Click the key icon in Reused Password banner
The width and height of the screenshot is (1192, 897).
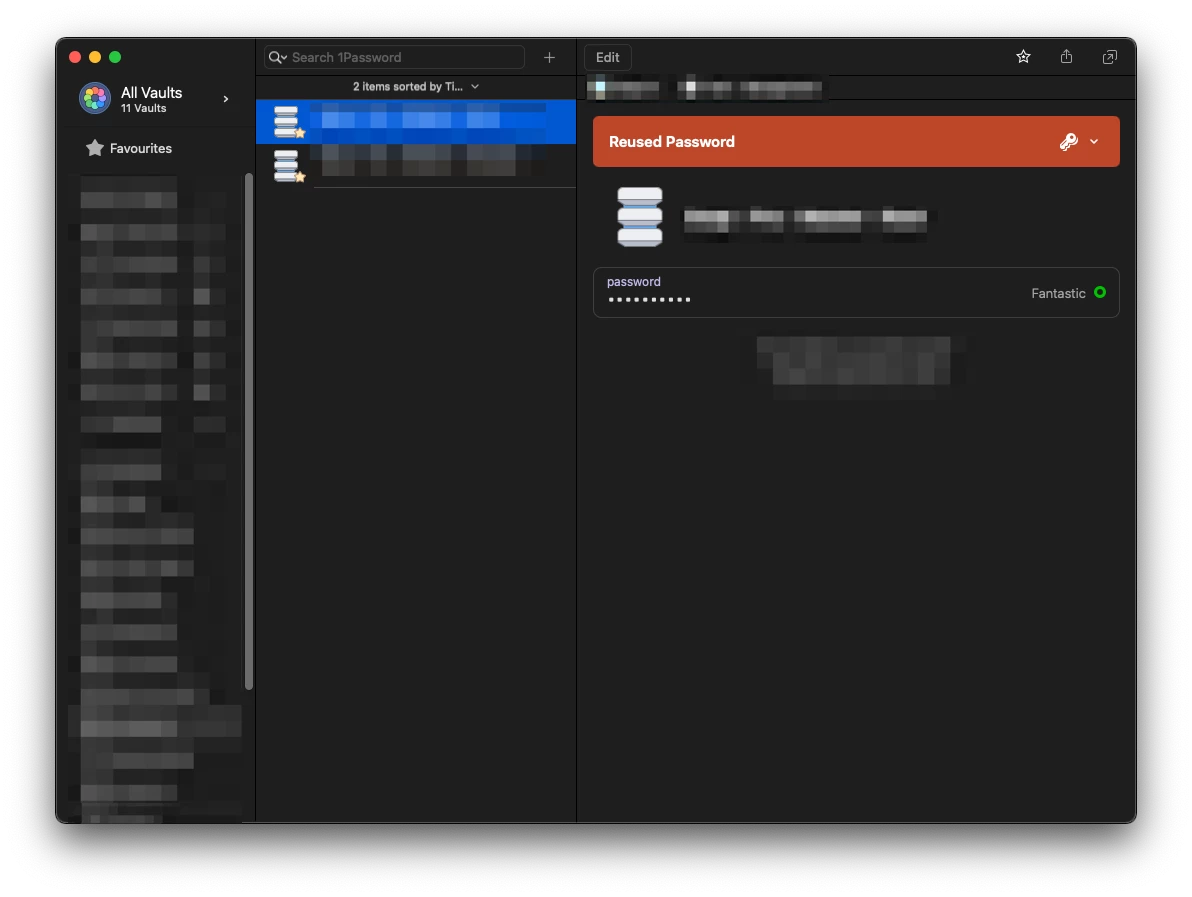click(x=1069, y=141)
